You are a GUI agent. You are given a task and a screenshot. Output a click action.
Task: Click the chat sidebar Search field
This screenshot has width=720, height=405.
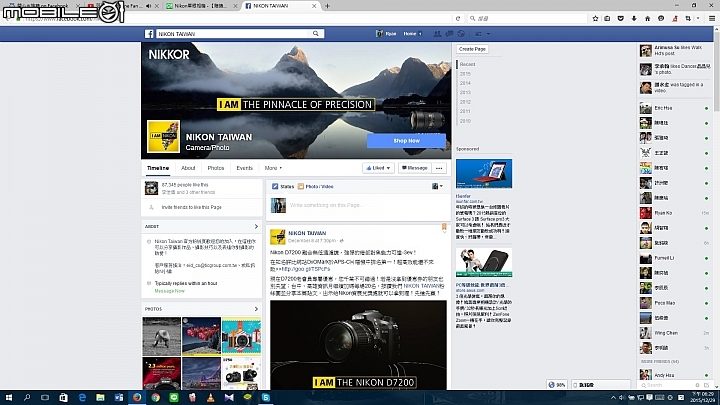tap(666, 385)
